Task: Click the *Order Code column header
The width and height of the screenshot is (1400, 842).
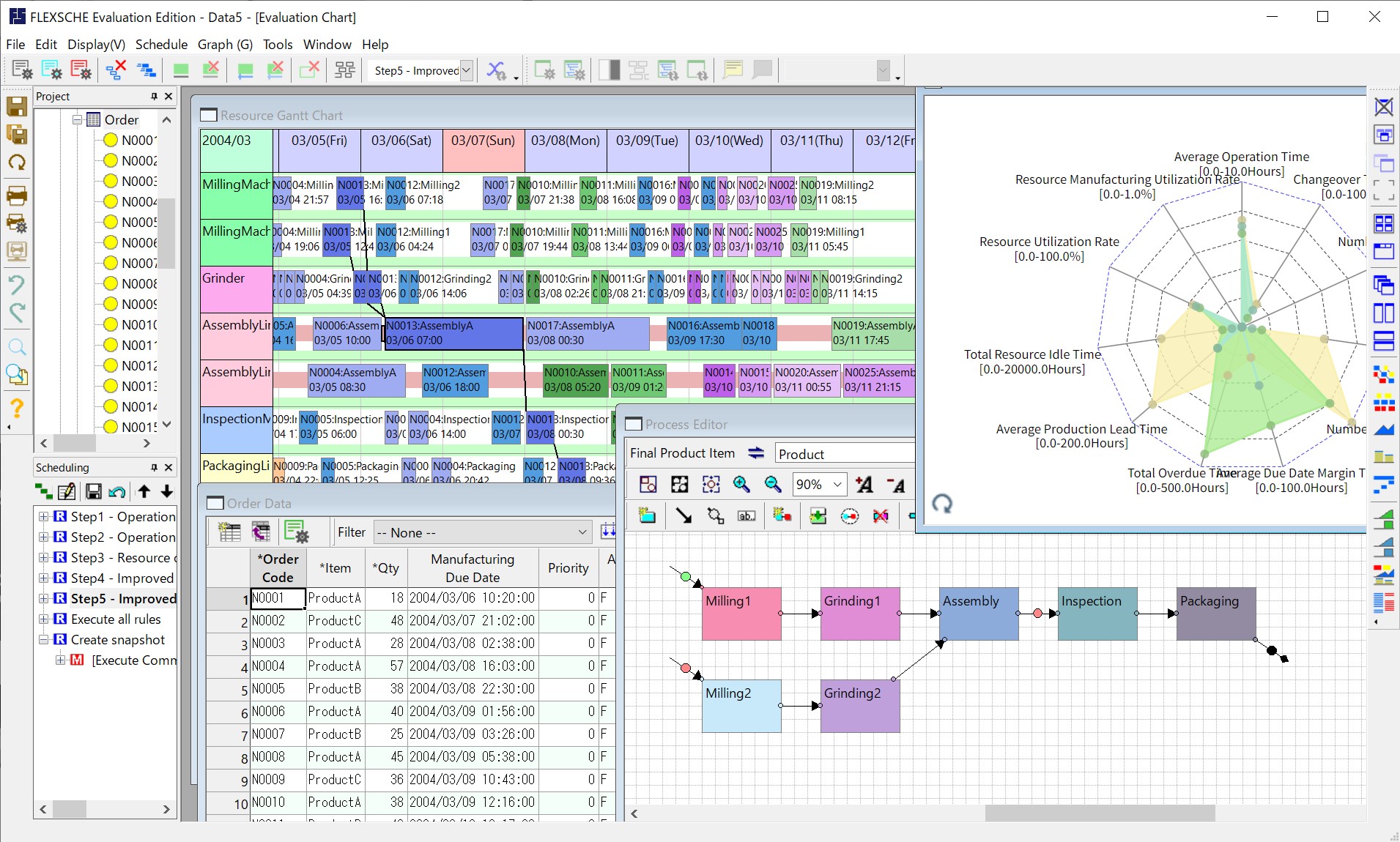Action: click(x=278, y=568)
